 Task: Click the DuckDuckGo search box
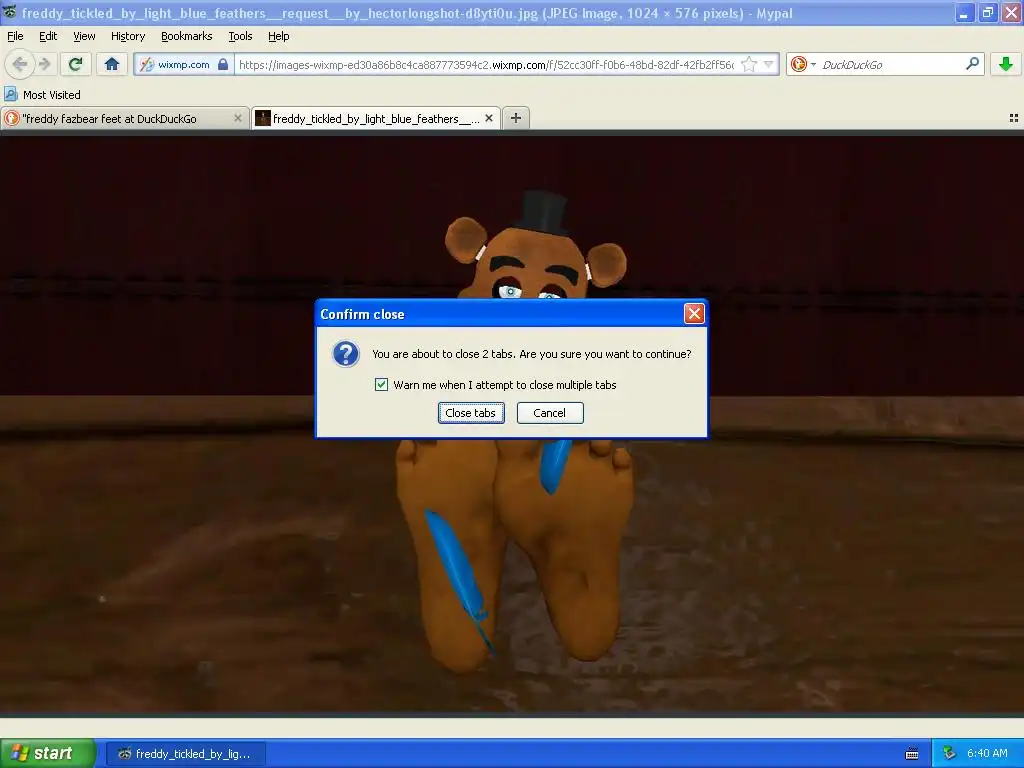[890, 64]
